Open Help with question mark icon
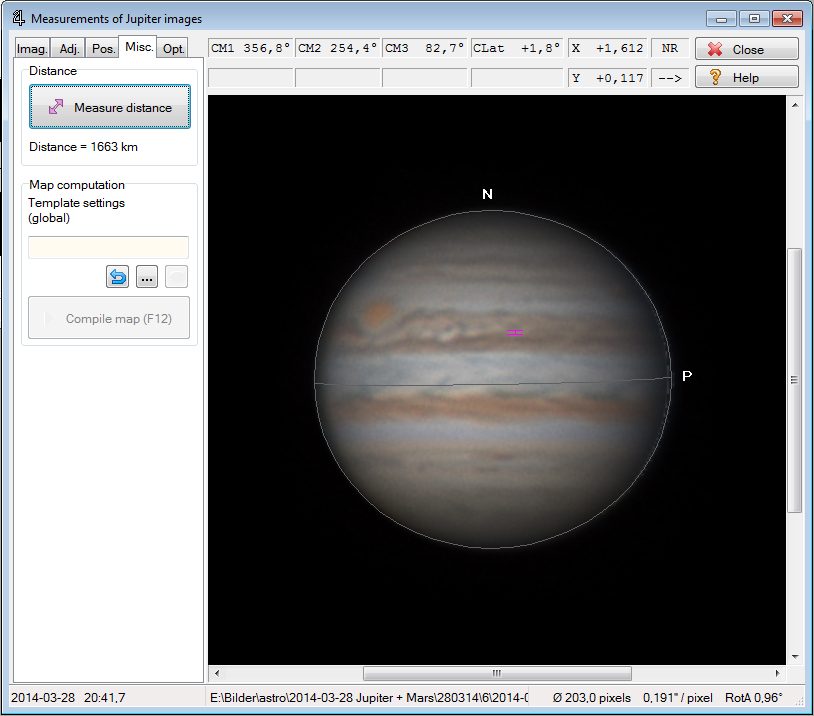Screen dimensions: 814x716 click(747, 77)
